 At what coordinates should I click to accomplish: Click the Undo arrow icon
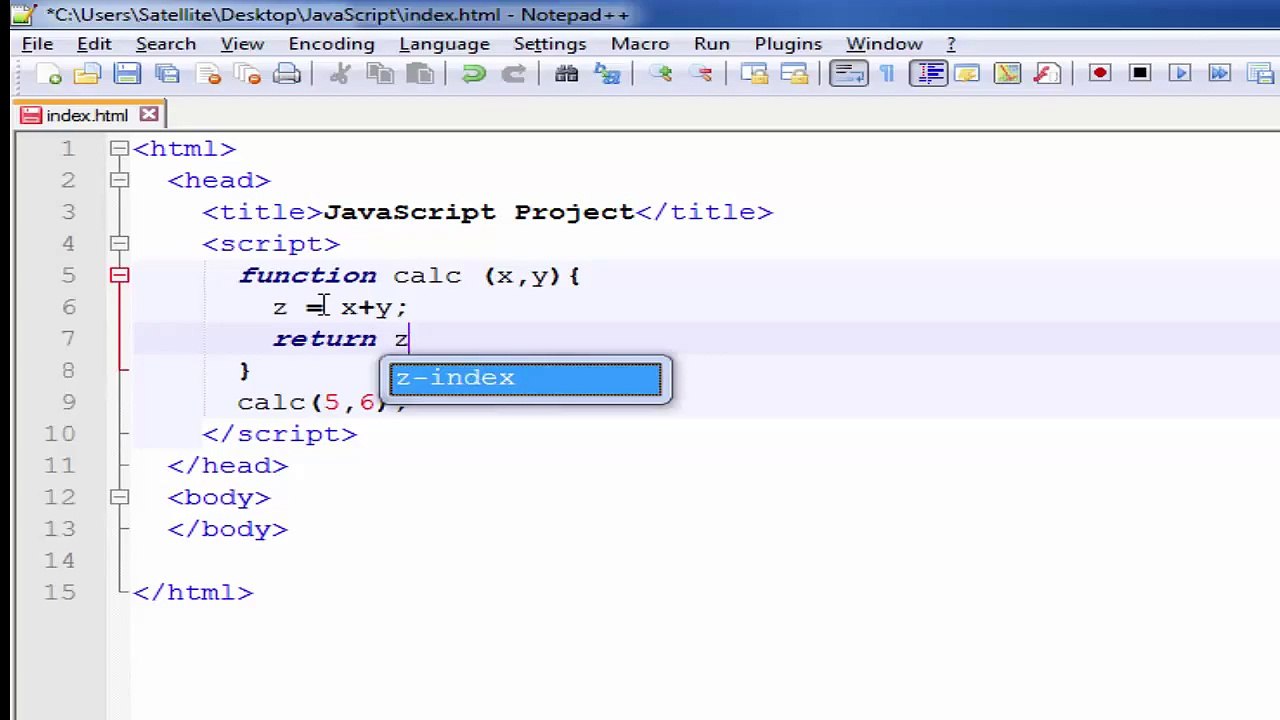(474, 74)
